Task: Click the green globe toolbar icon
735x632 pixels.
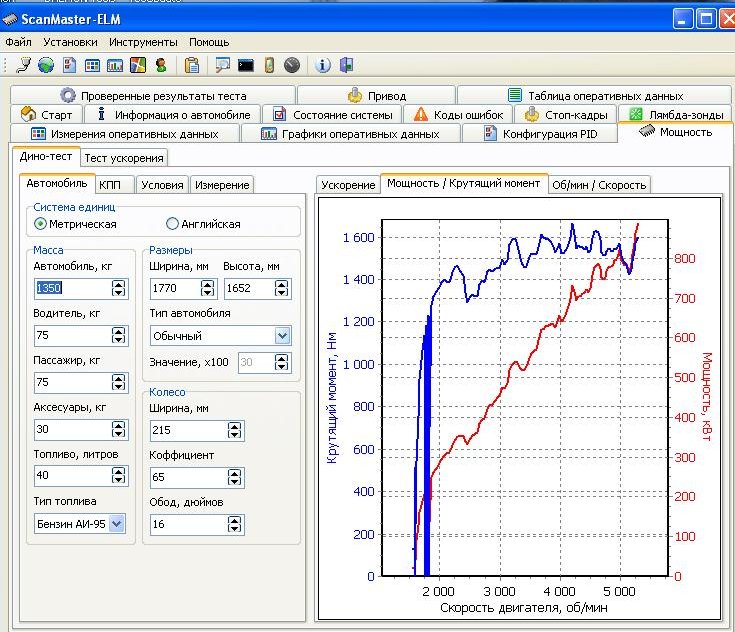Action: point(46,65)
